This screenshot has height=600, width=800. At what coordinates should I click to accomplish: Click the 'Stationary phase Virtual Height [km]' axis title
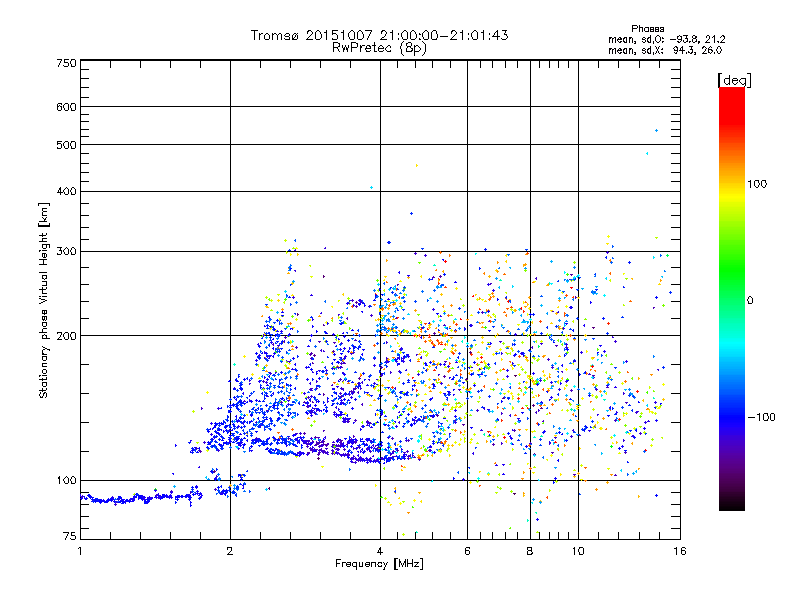point(43,301)
